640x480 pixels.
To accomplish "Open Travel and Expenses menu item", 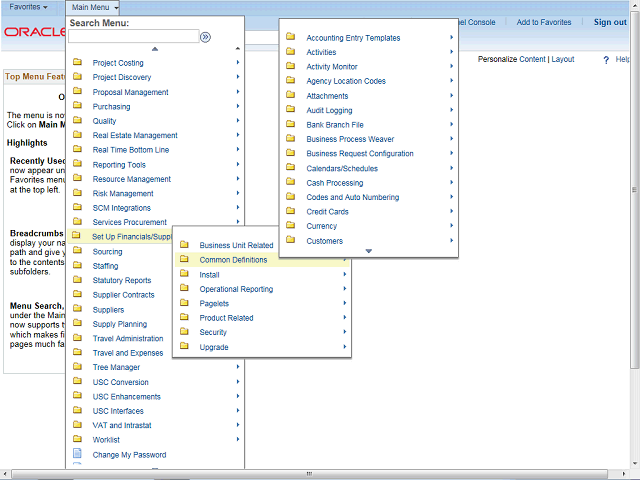I will [128, 353].
